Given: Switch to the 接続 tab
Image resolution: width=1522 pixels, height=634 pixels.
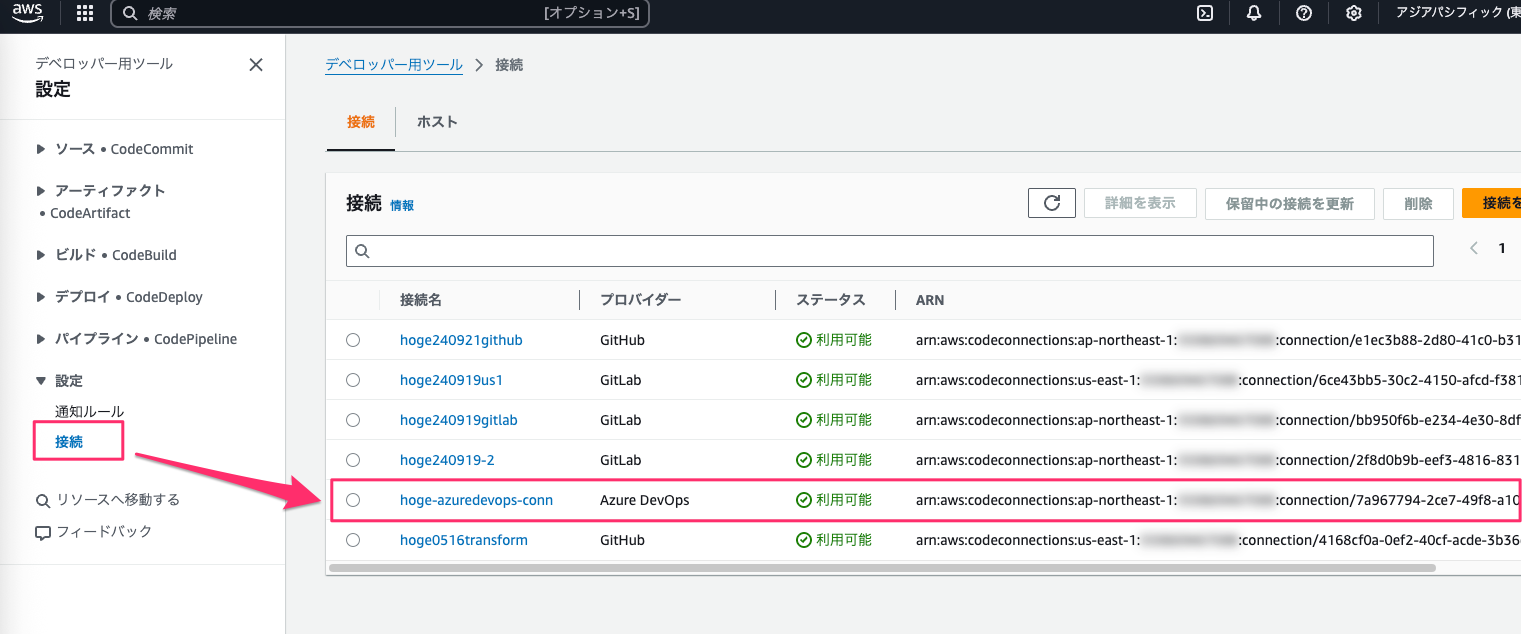Looking at the screenshot, I should 361,122.
